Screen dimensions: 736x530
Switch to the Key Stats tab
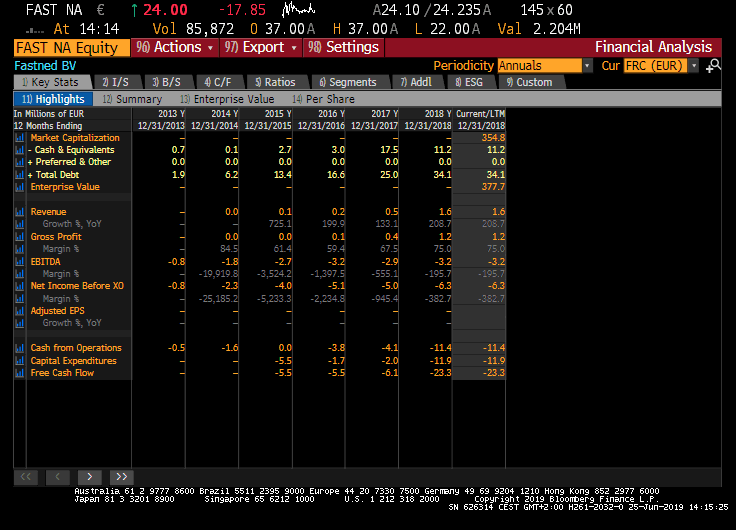(52, 82)
